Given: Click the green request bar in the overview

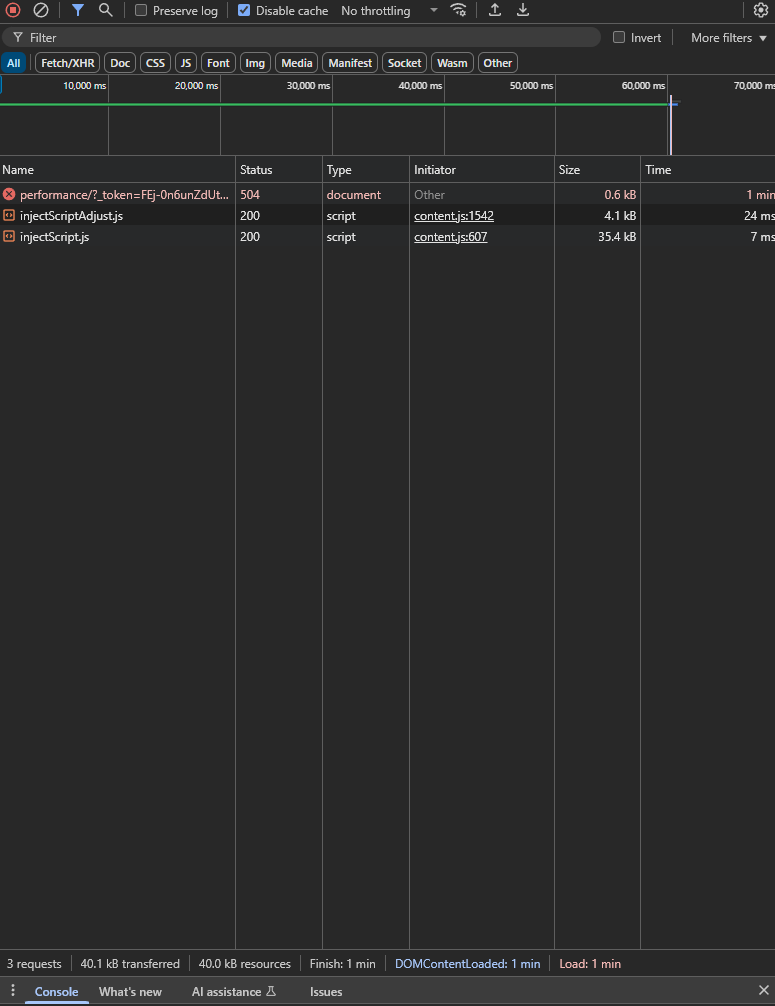Looking at the screenshot, I should click(x=334, y=104).
